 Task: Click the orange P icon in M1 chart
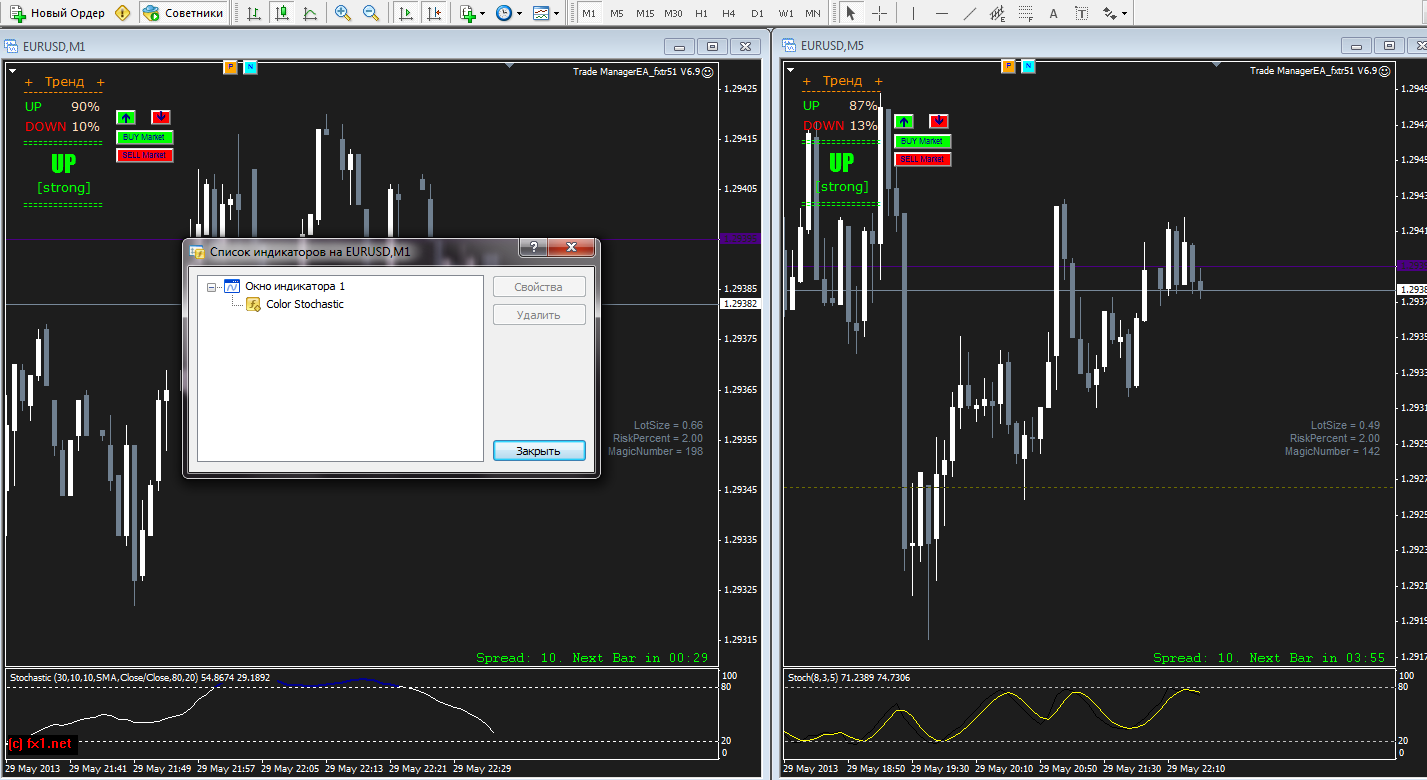(230, 67)
